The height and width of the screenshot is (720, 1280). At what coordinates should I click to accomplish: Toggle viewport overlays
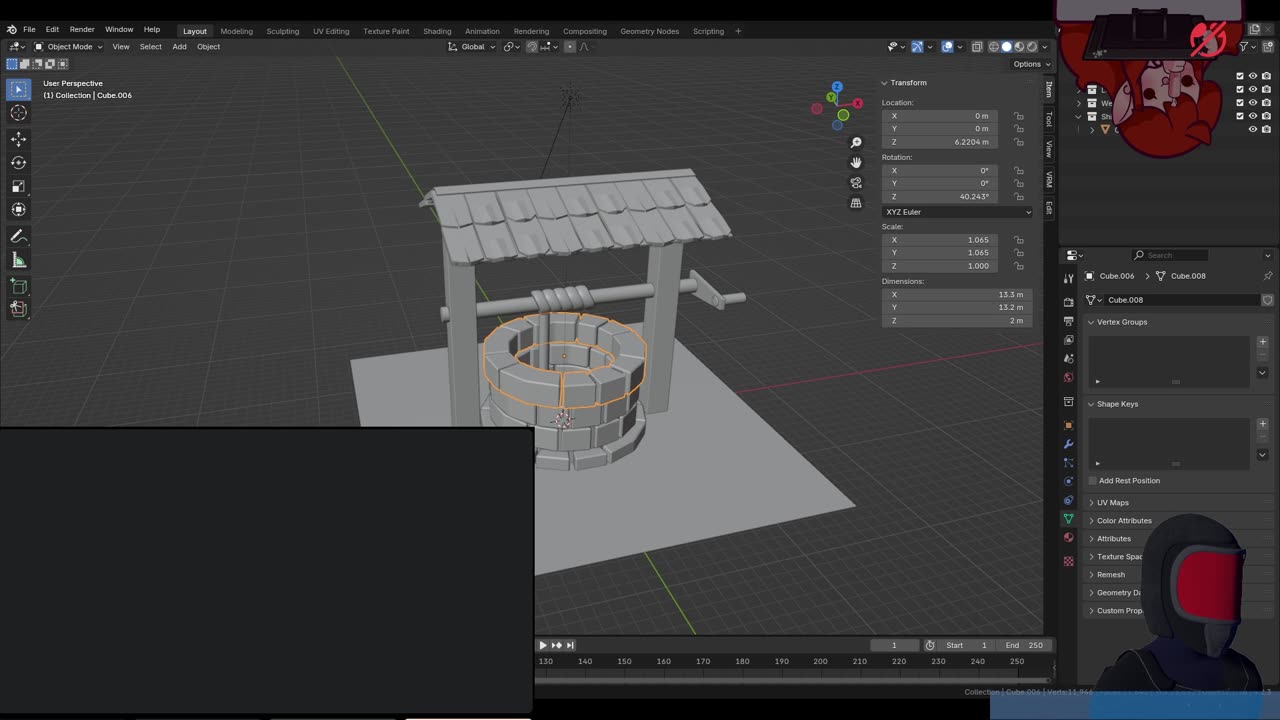point(948,46)
